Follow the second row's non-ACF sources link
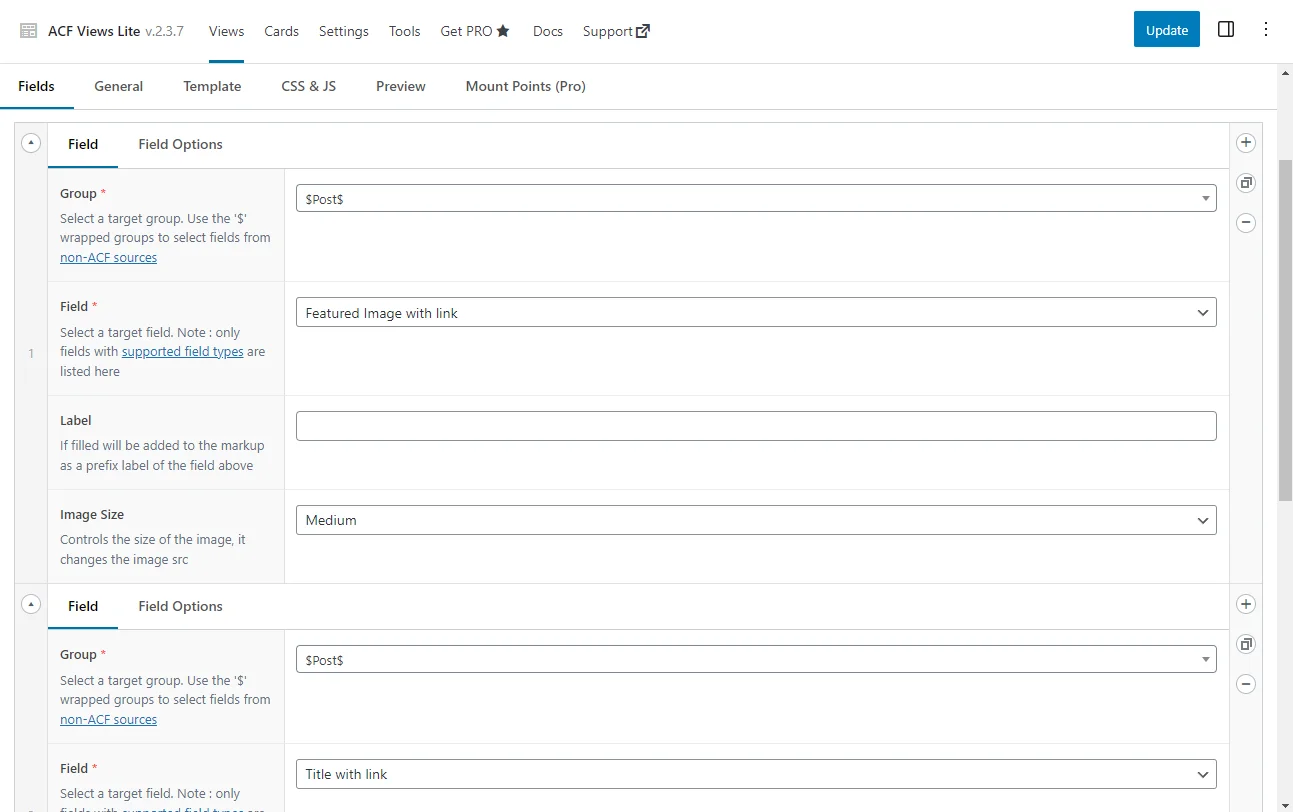This screenshot has width=1293, height=812. point(108,719)
